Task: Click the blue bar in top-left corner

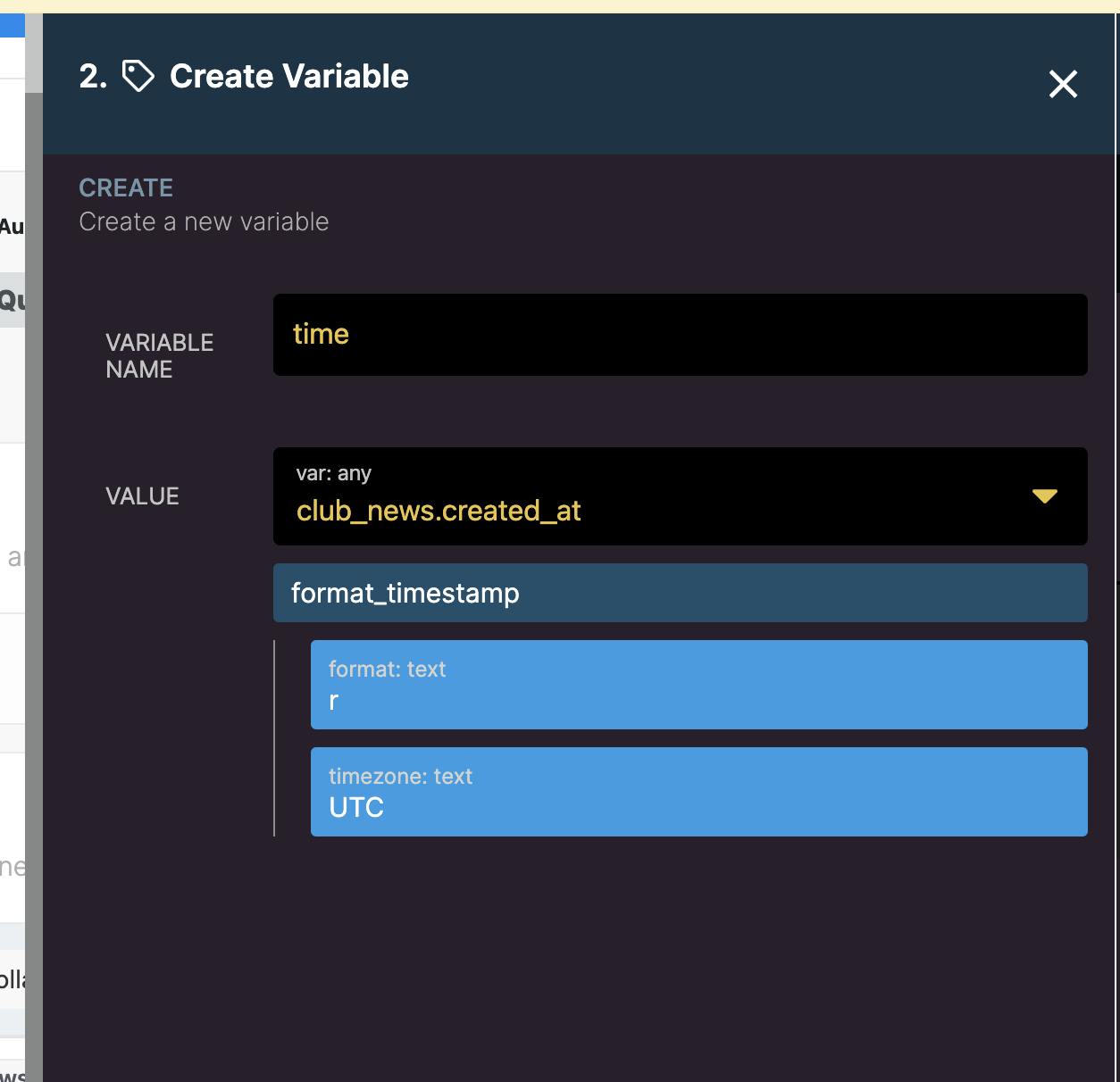Action: pyautogui.click(x=13, y=25)
